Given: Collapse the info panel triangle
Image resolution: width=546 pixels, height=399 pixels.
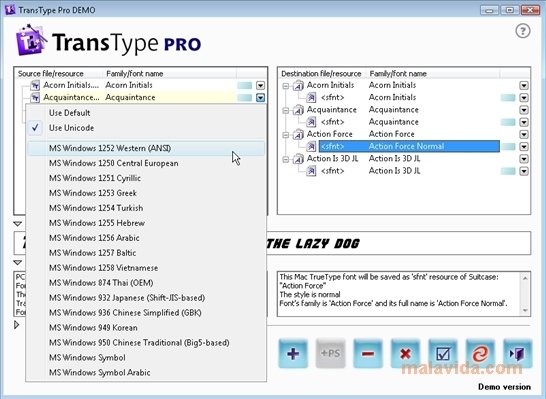Looking at the screenshot, I should [x=17, y=262].
